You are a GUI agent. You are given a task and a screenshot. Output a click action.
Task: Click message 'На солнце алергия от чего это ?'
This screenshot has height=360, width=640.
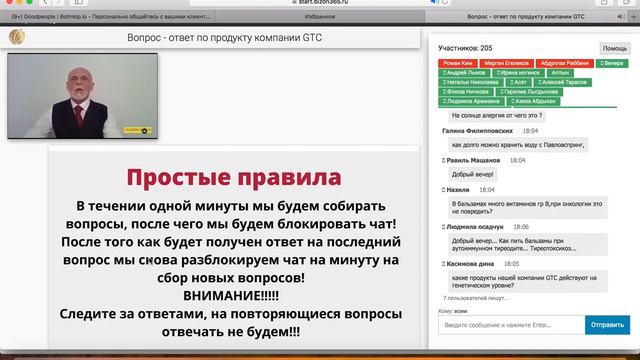[x=497, y=116]
